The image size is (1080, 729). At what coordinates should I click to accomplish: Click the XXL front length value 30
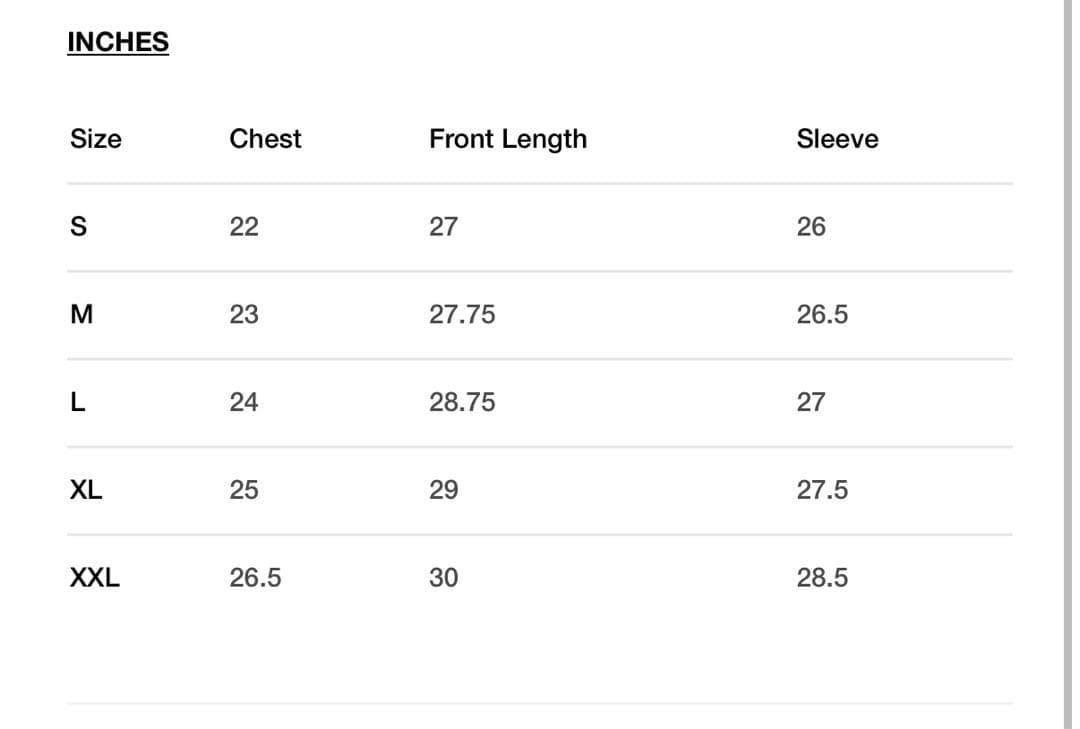click(x=444, y=577)
